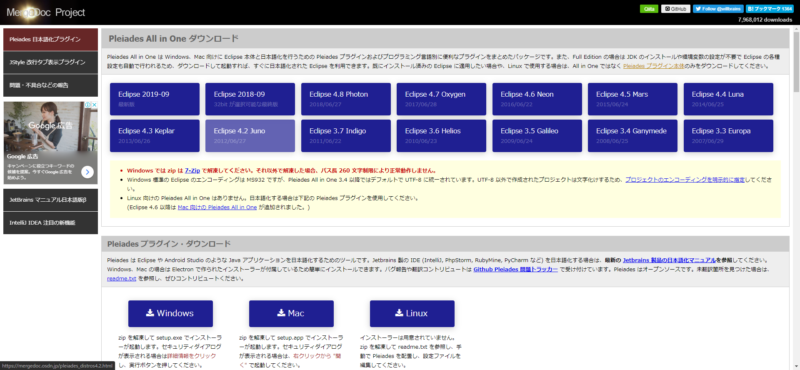Choose Eclipse 4.5 Mars tile
The height and width of the screenshot is (370, 800).
(633, 99)
